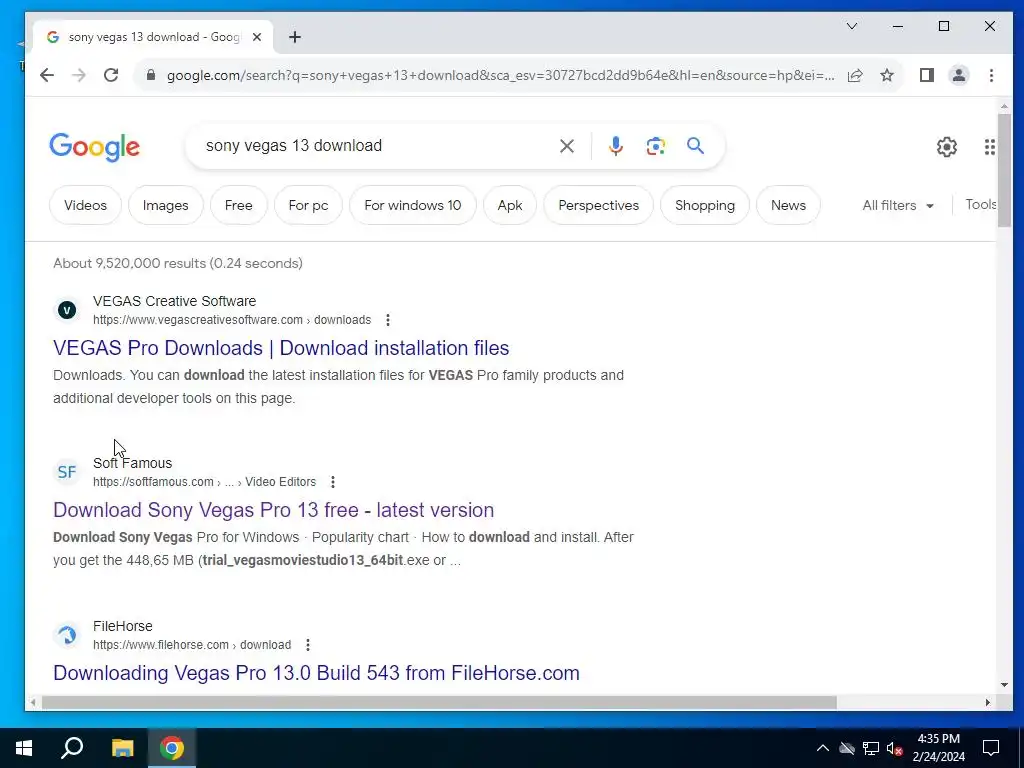Open Download Sony Vegas Pro 13 free link
This screenshot has height=768, width=1024.
(x=274, y=510)
